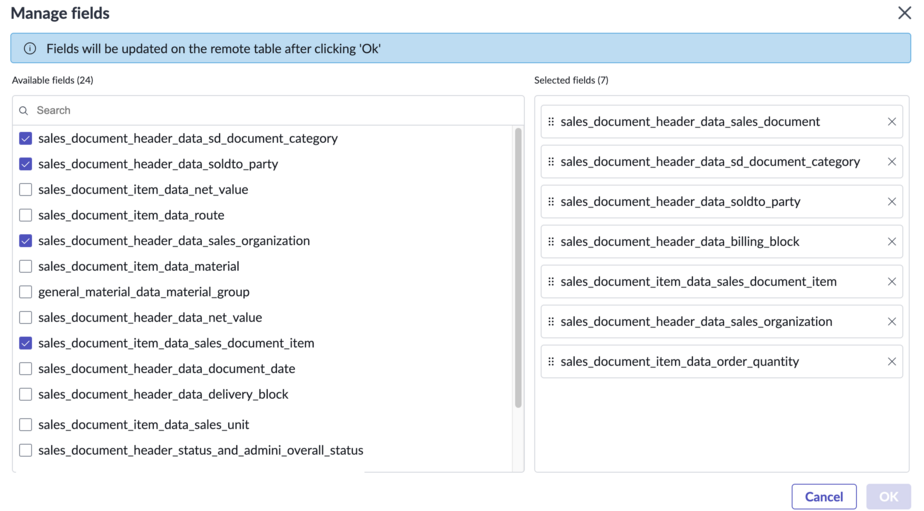Select sales_document_item_data_route checkbox
Viewport: 924px width, 511px height.
click(25, 215)
